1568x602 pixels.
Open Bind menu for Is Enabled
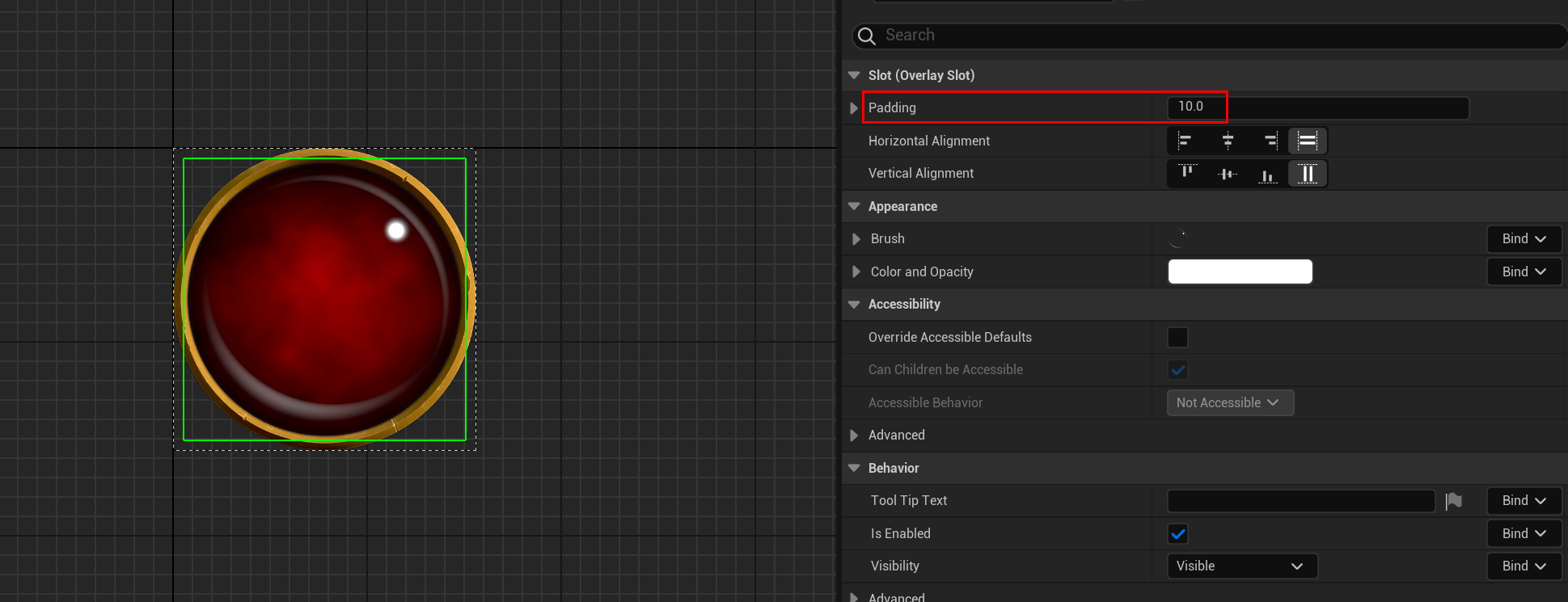[1524, 533]
